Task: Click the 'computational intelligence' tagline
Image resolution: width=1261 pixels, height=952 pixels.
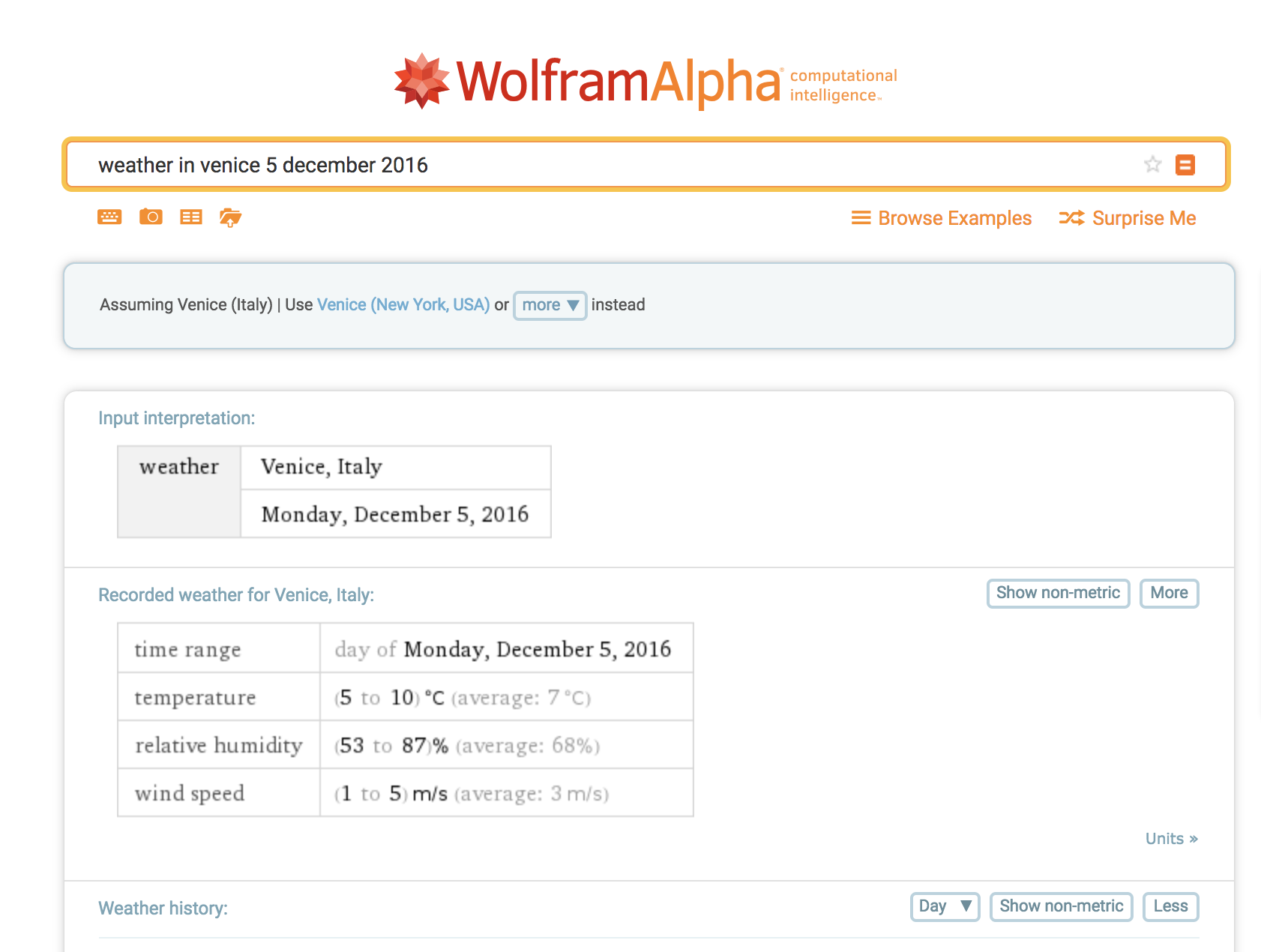Action: (843, 85)
